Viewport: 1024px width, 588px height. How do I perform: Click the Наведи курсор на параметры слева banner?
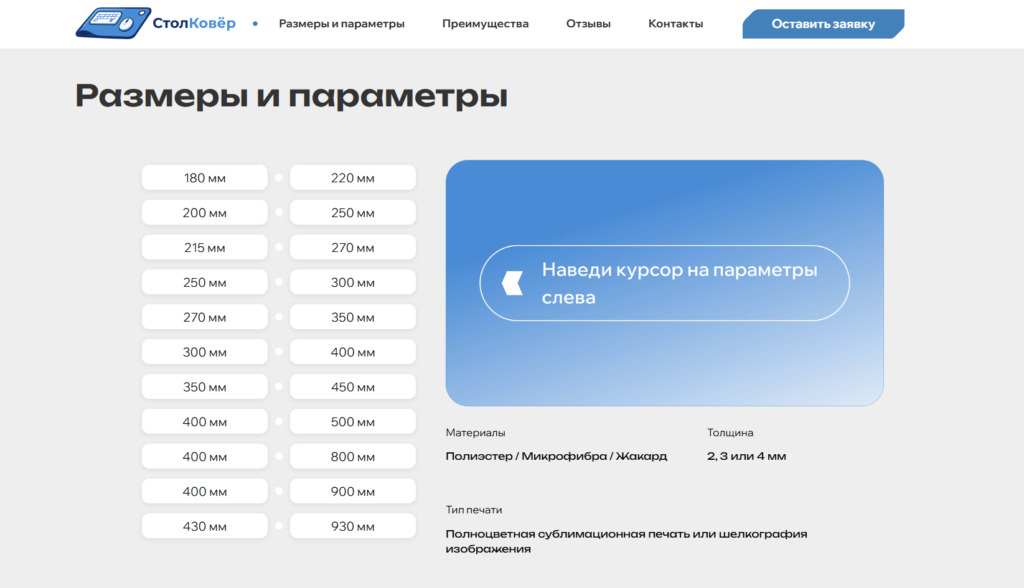(x=665, y=283)
